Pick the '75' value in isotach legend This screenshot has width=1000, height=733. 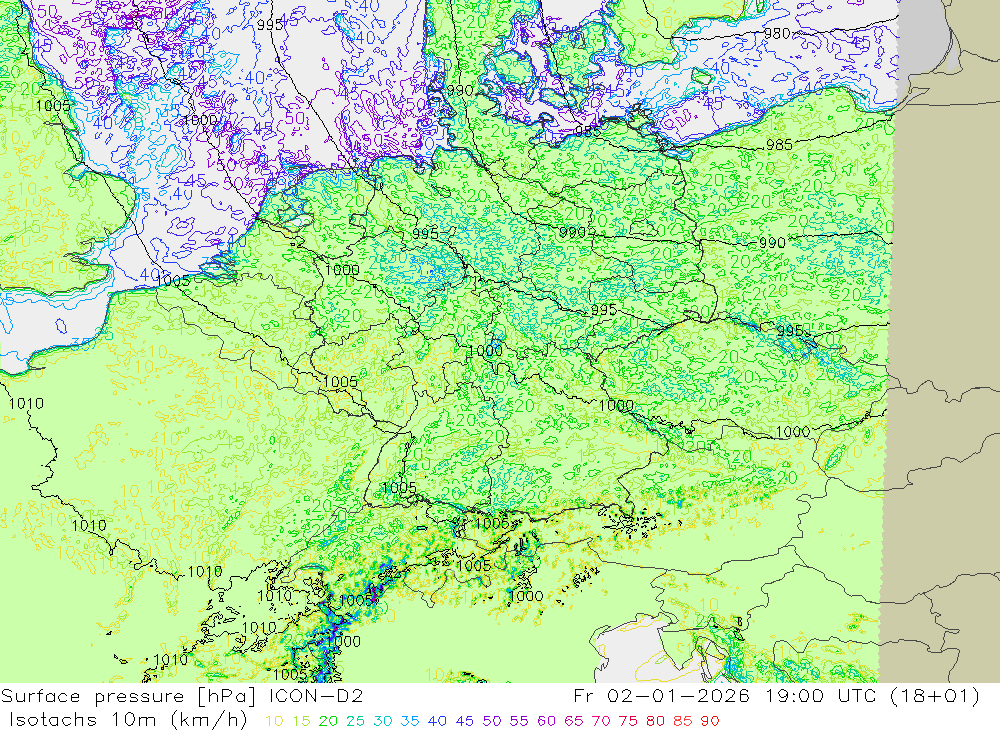628,722
